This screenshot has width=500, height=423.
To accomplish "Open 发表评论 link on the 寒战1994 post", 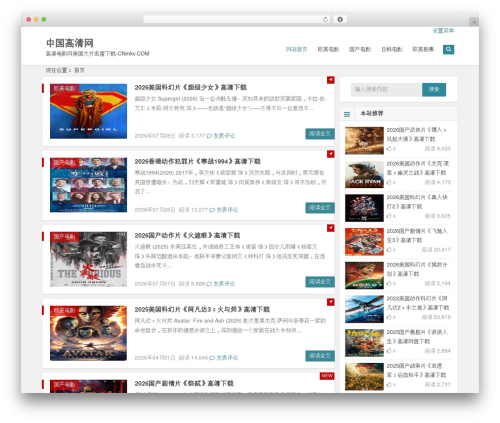I will [227, 210].
